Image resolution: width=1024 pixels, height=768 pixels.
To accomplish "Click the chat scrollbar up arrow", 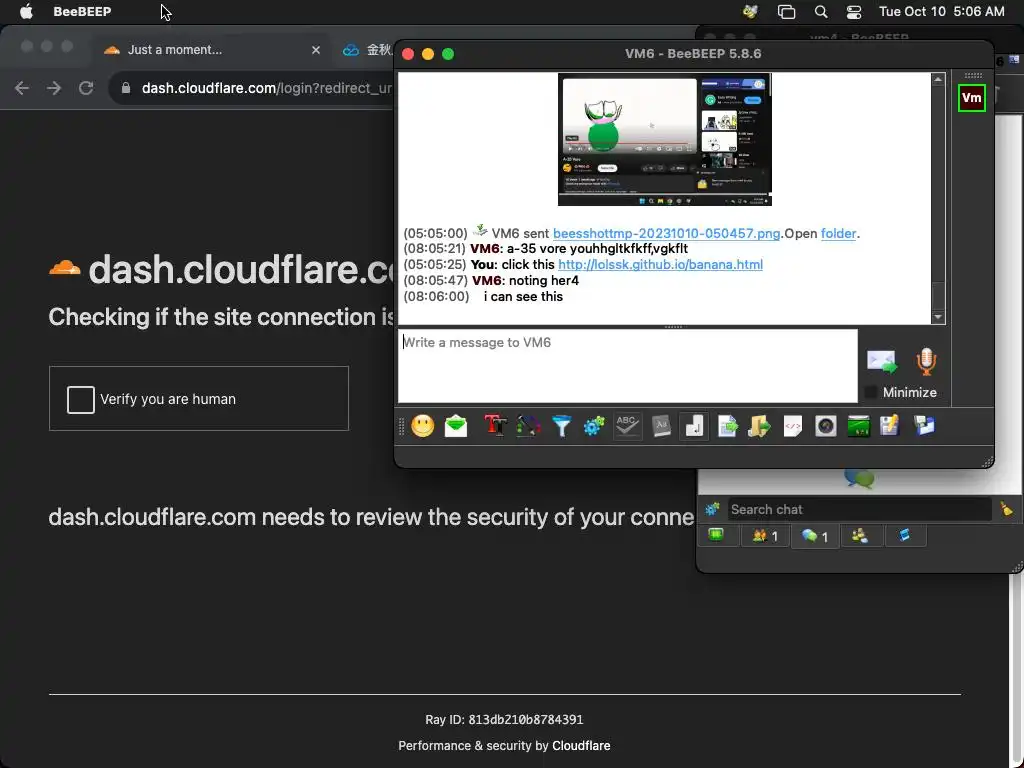I will pos(938,80).
